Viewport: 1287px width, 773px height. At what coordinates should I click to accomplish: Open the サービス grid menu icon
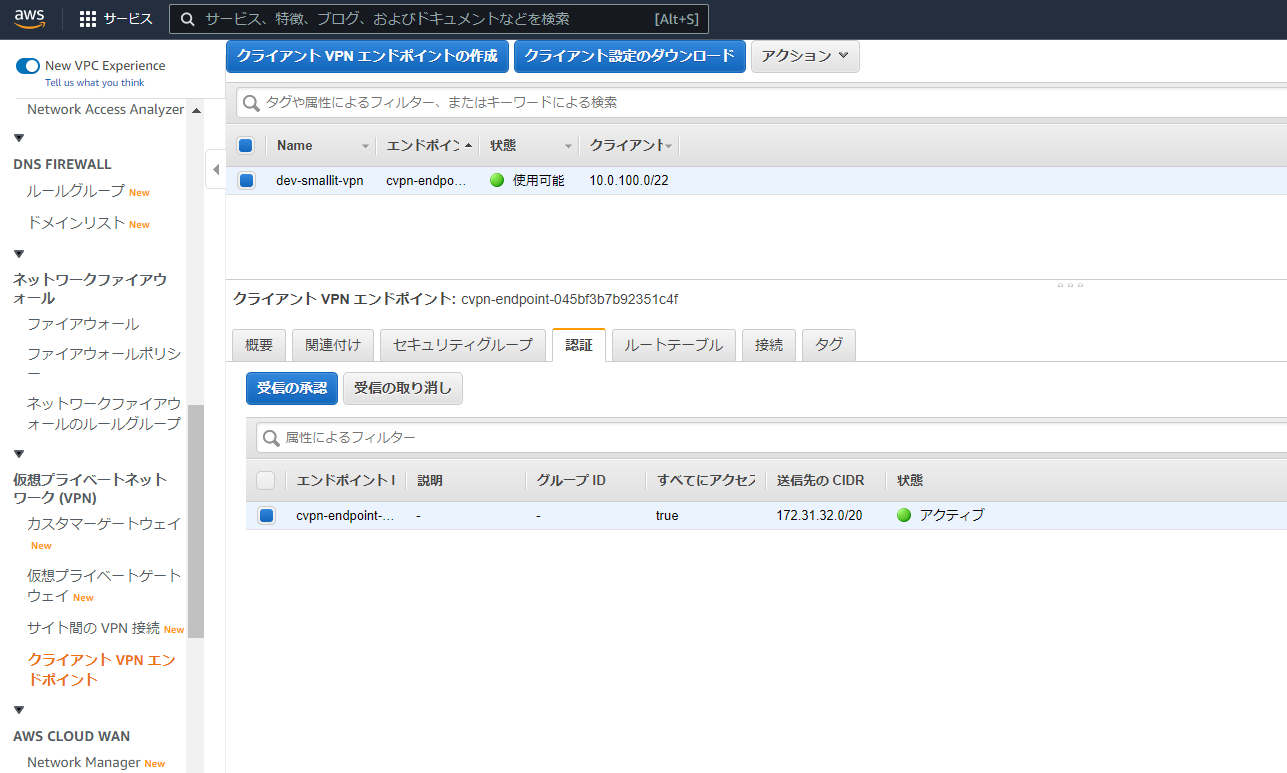[88, 19]
